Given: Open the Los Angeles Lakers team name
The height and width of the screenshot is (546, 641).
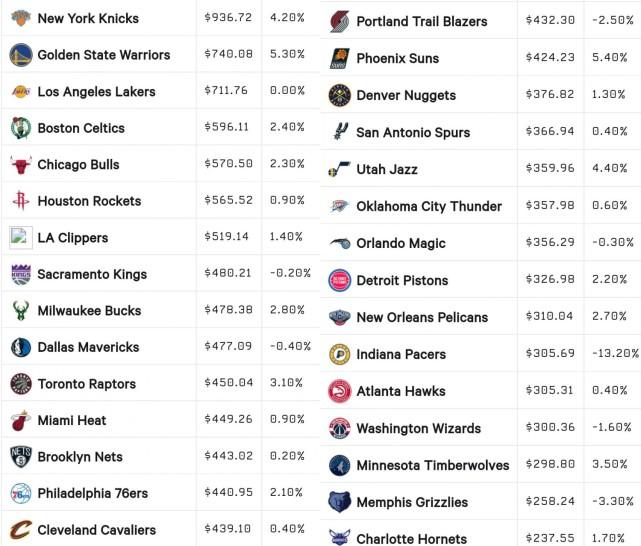Looking at the screenshot, I should click(x=96, y=92).
